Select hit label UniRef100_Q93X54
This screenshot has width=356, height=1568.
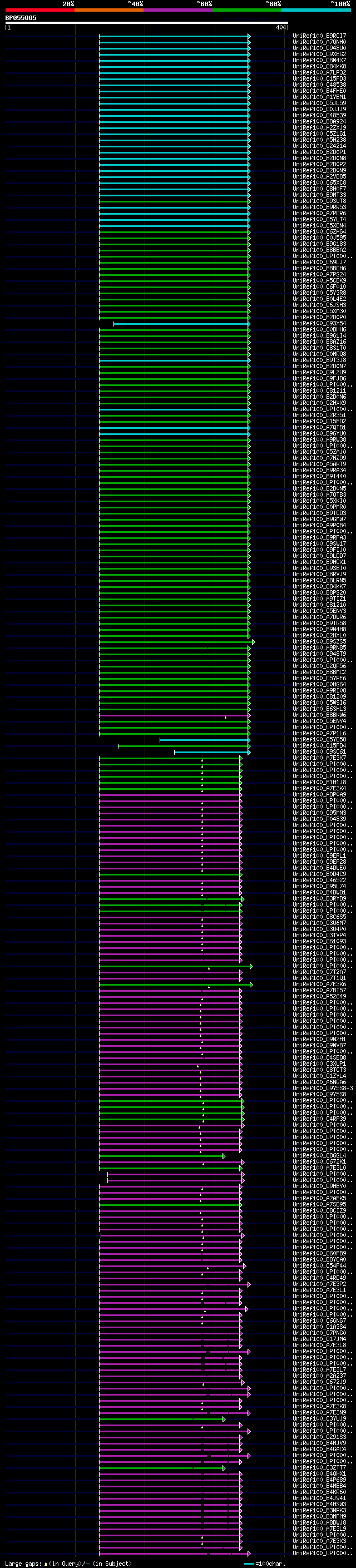pyautogui.click(x=319, y=323)
